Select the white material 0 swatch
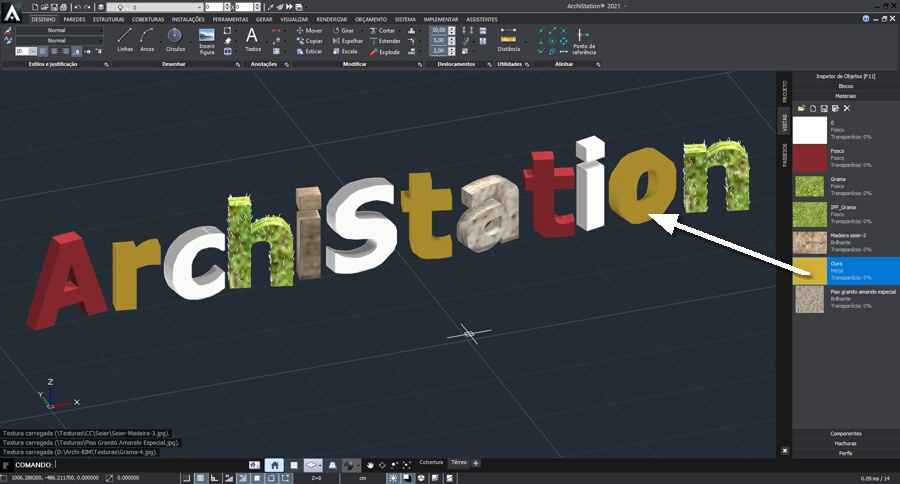Screen dimensions: 900x484 tap(809, 130)
